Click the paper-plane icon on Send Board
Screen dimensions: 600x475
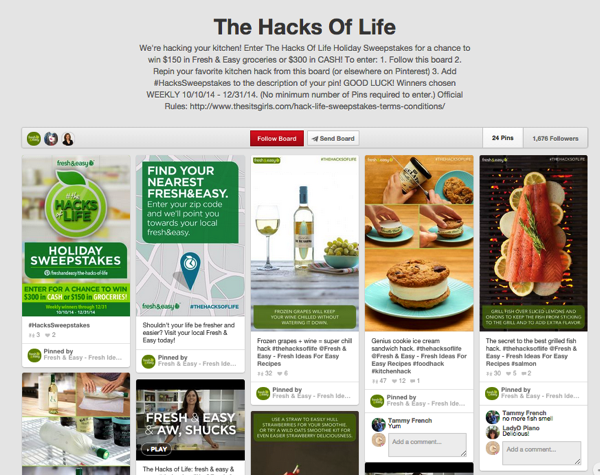click(x=315, y=139)
